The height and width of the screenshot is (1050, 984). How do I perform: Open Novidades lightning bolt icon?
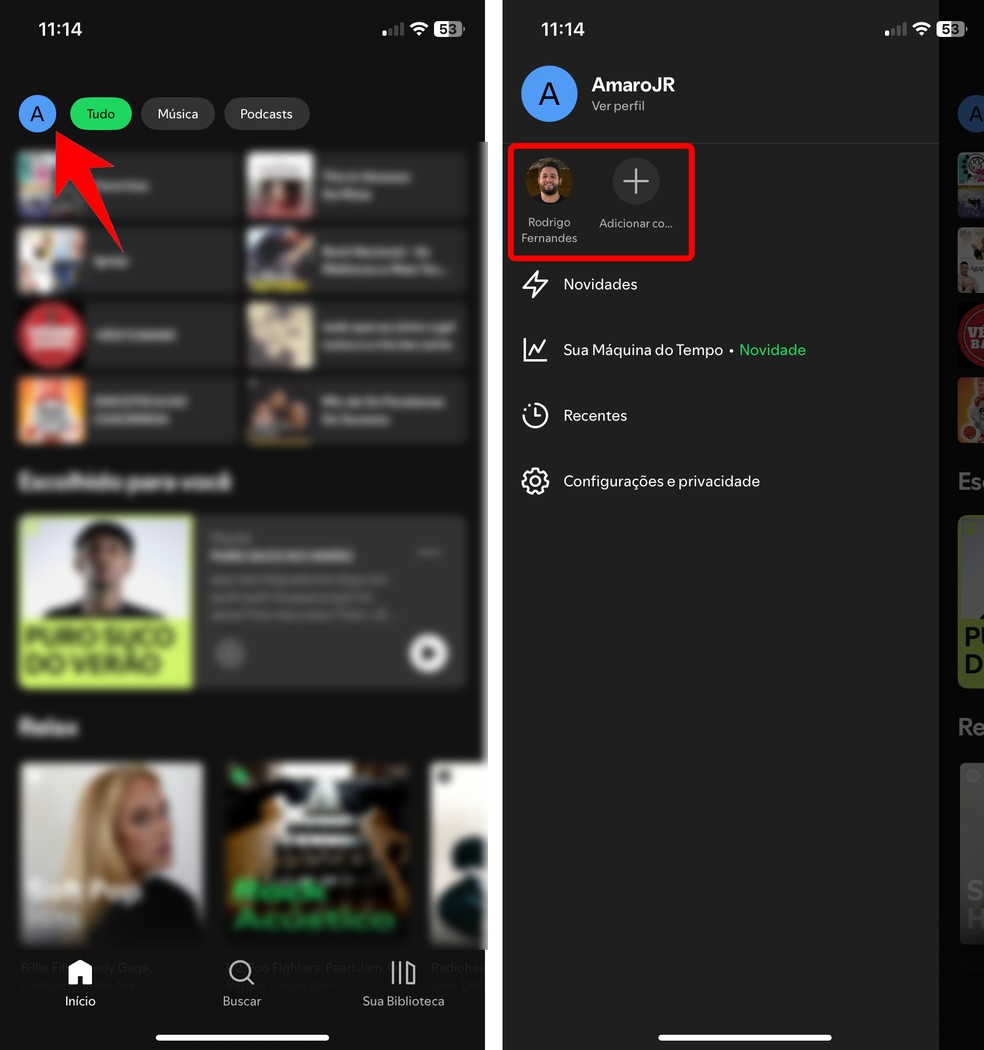(x=535, y=284)
